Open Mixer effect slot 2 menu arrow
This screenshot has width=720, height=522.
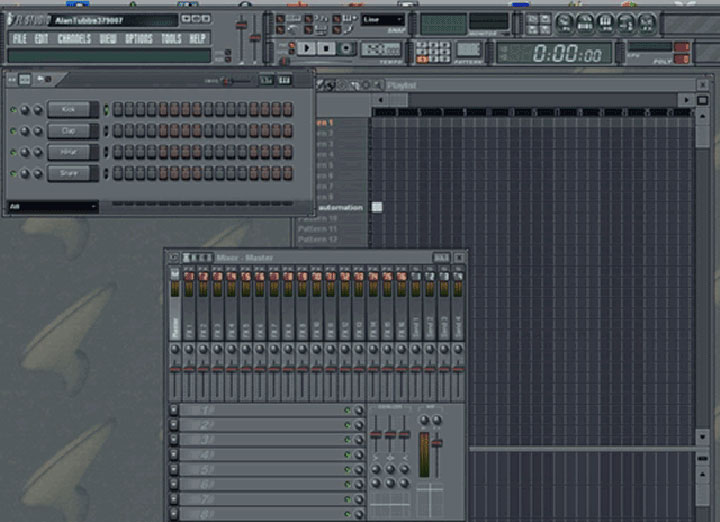[x=174, y=425]
